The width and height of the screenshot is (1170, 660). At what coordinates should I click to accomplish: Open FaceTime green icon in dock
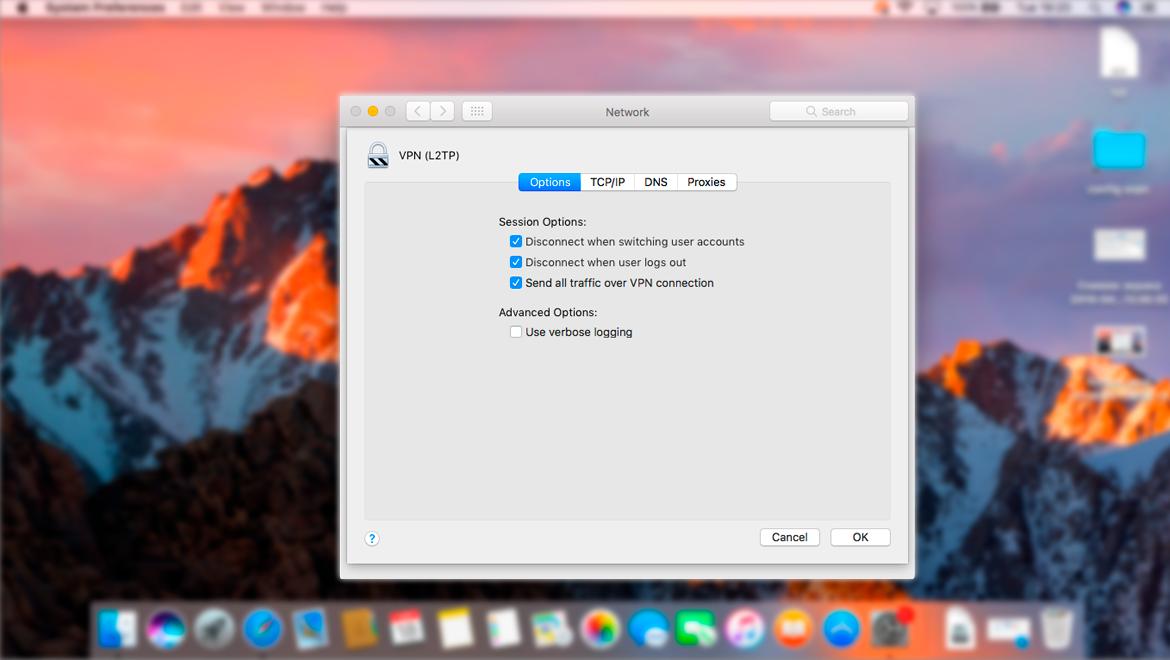(x=695, y=629)
